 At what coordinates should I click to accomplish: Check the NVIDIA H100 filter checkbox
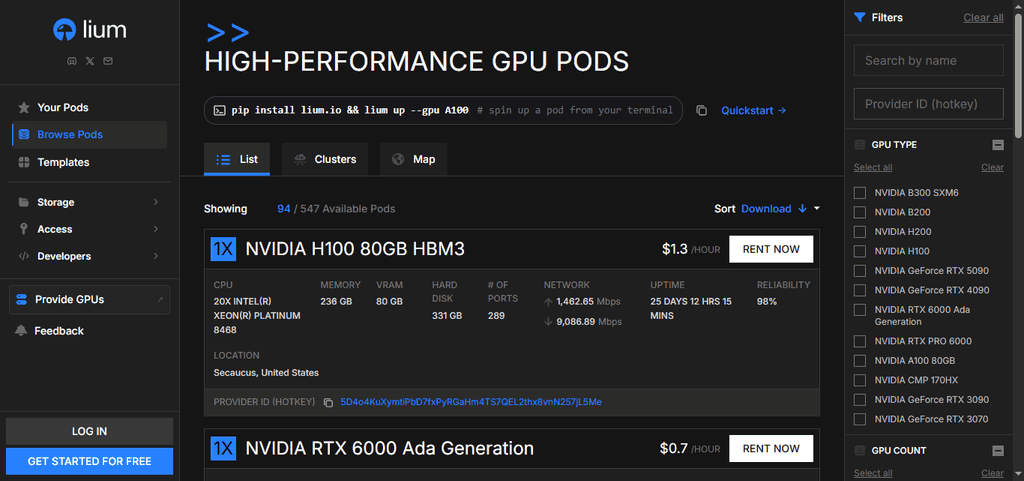pyautogui.click(x=860, y=251)
